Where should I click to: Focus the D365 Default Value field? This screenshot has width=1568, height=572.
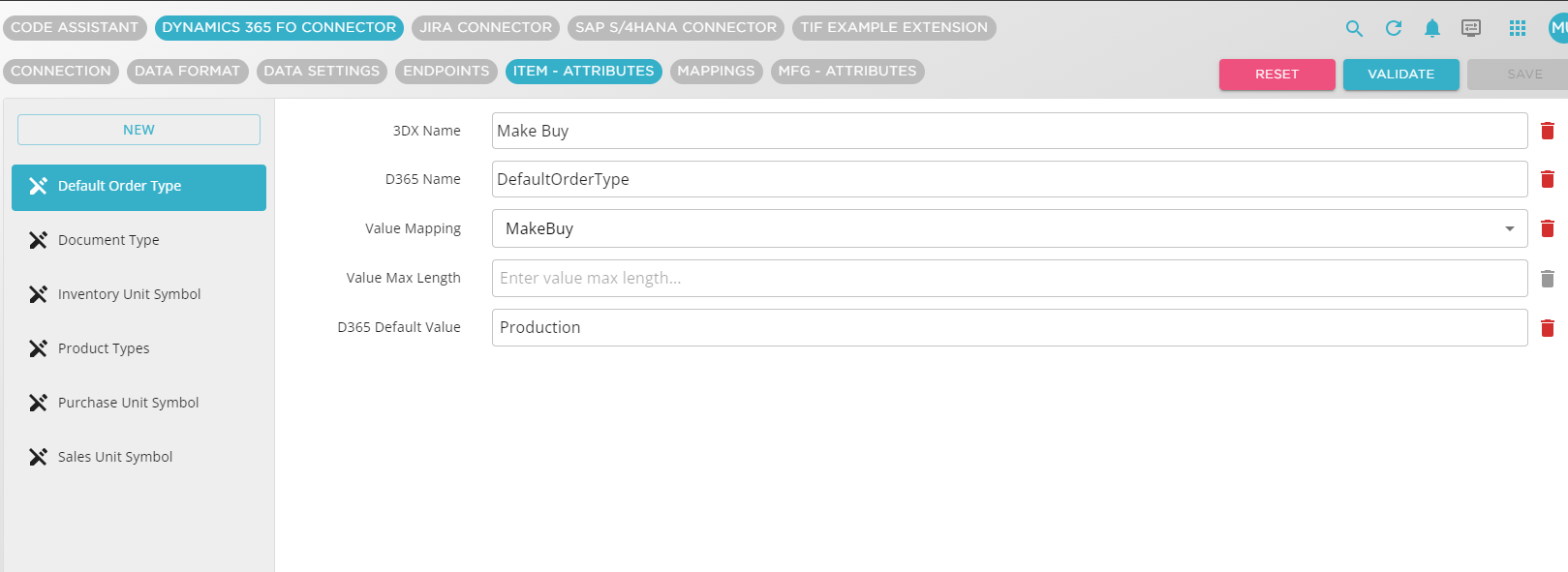tap(1008, 328)
